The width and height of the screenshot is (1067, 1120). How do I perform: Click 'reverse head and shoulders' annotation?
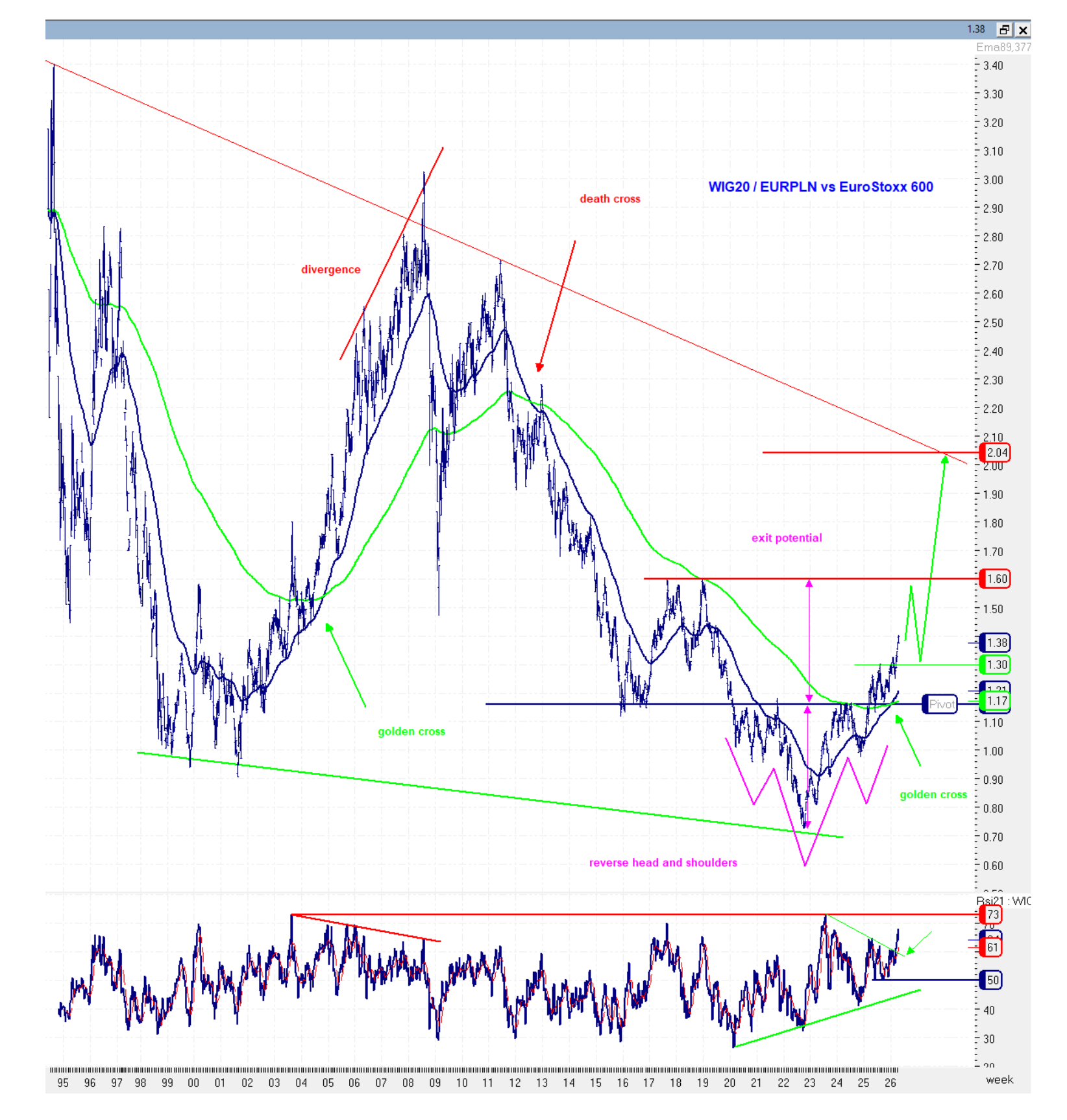[x=663, y=862]
